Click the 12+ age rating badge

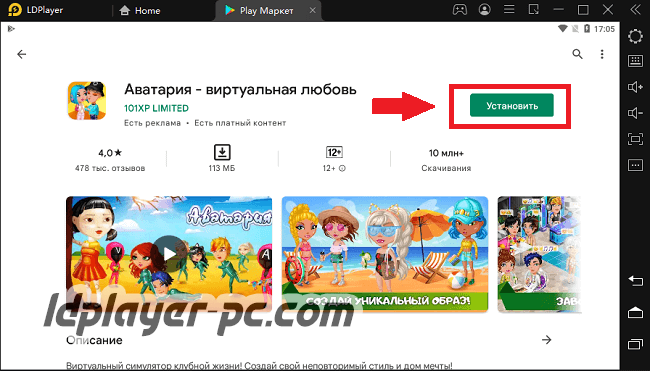334,152
